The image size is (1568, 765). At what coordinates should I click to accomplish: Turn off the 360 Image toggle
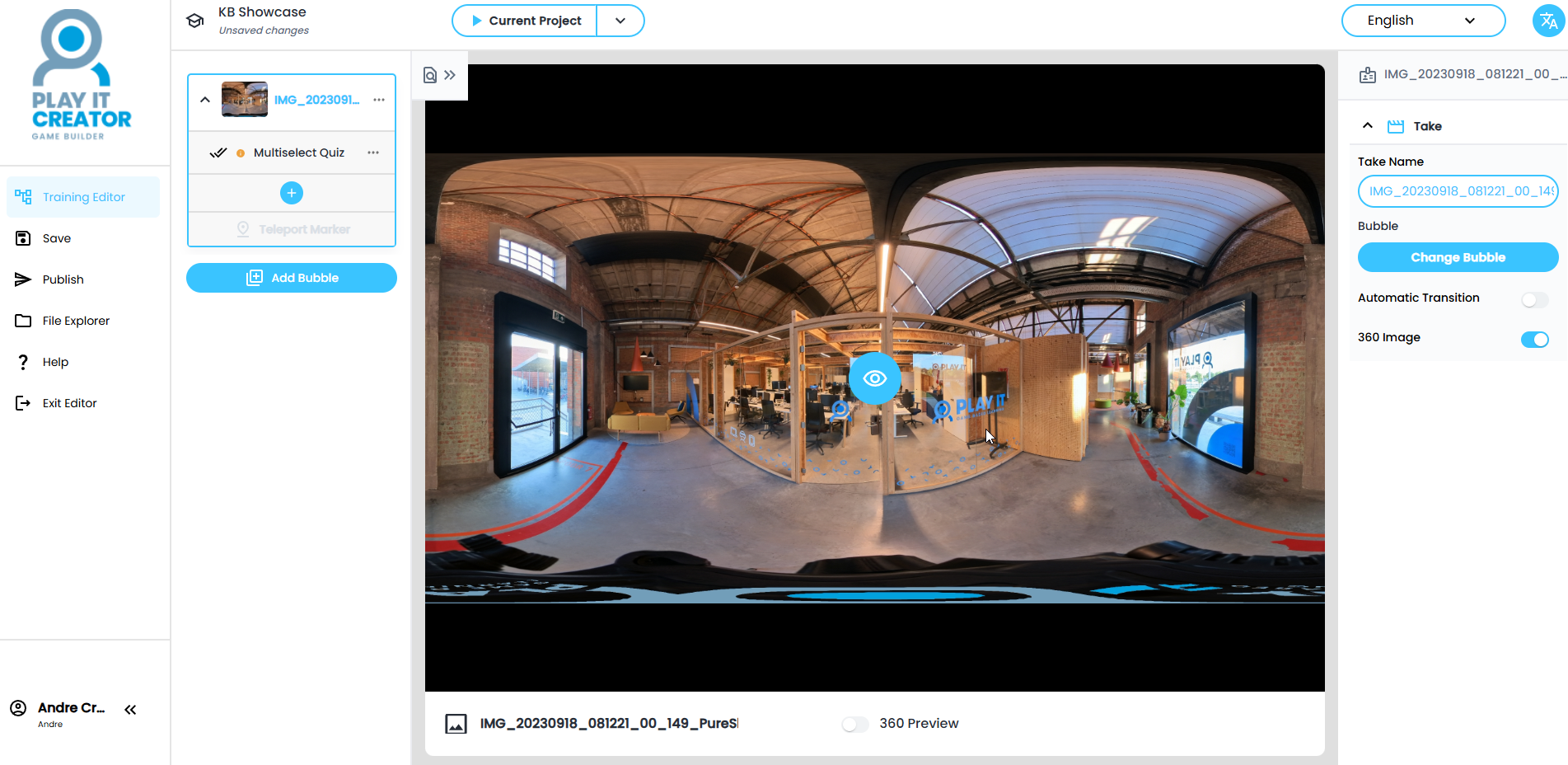pos(1534,340)
